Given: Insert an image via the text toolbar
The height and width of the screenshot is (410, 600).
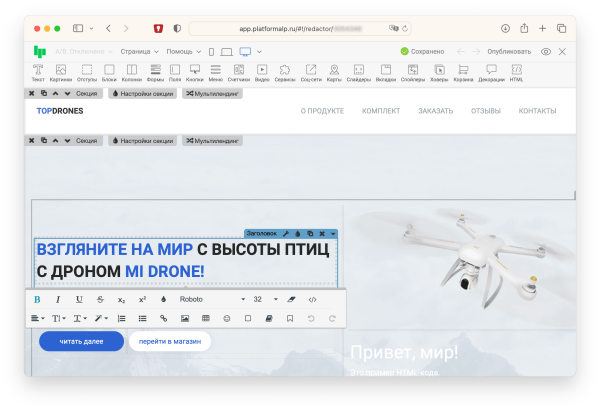Looking at the screenshot, I should (184, 318).
